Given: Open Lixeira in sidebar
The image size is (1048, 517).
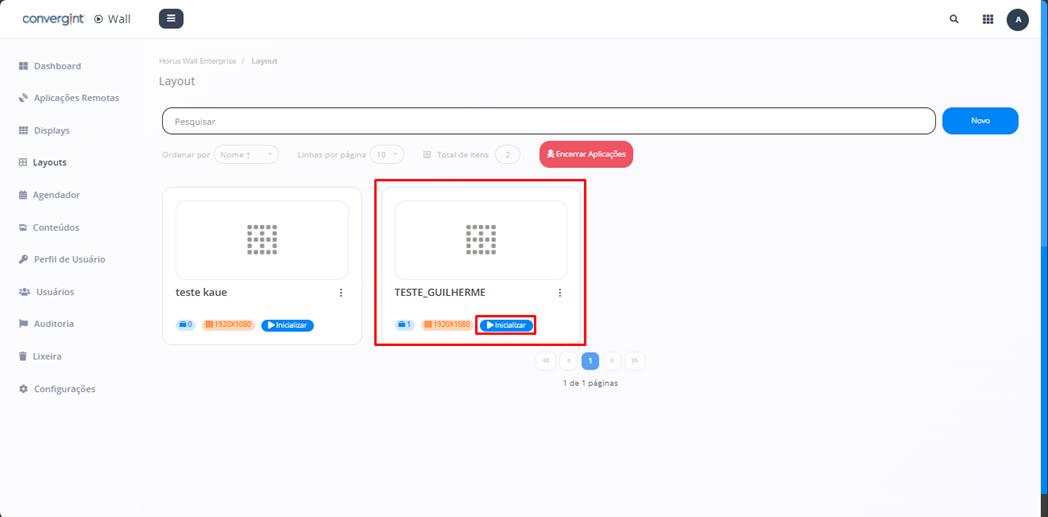Looking at the screenshot, I should [x=40, y=356].
